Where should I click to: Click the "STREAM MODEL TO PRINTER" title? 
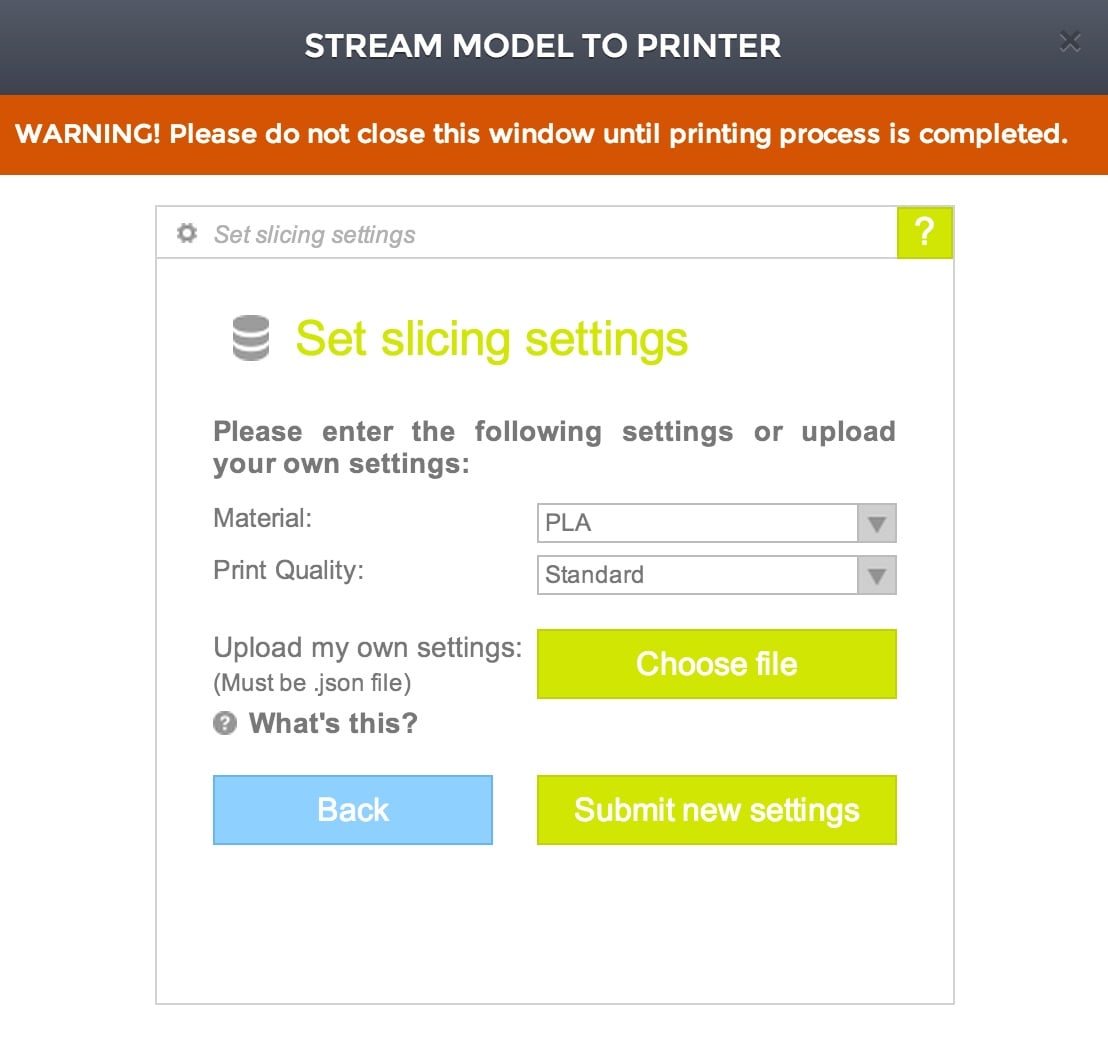click(x=542, y=46)
